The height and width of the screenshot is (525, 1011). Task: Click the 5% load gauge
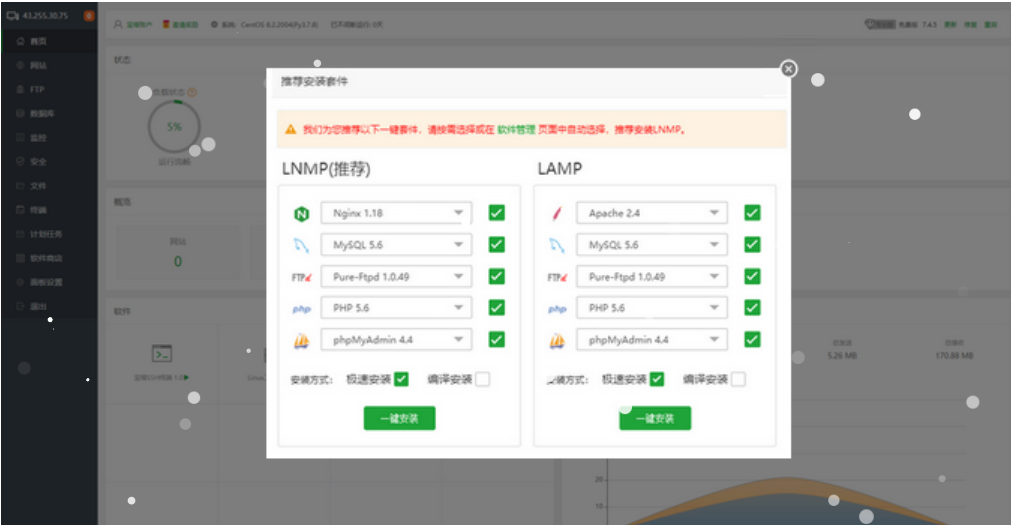click(174, 126)
